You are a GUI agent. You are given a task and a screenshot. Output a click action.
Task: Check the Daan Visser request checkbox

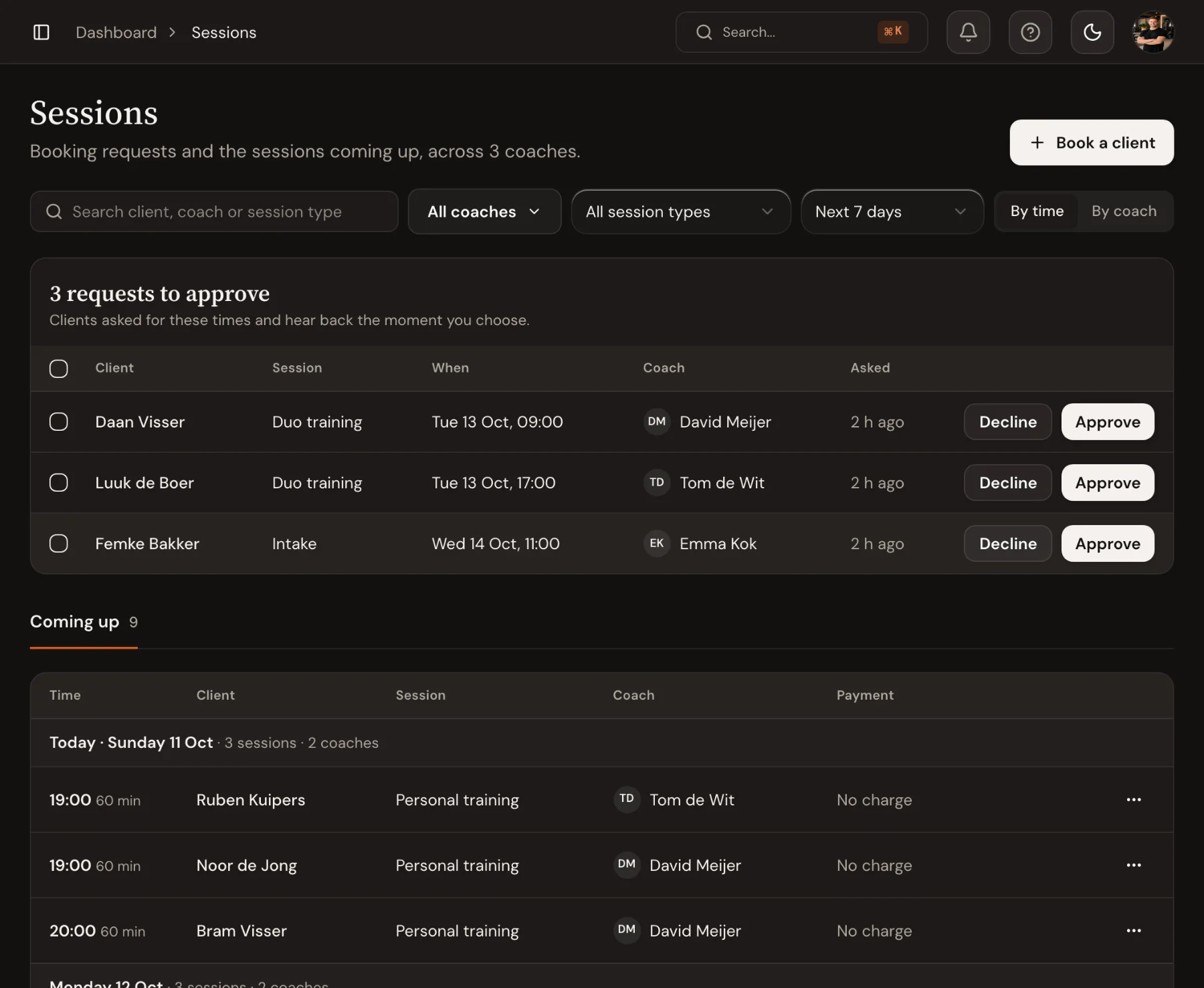(59, 421)
